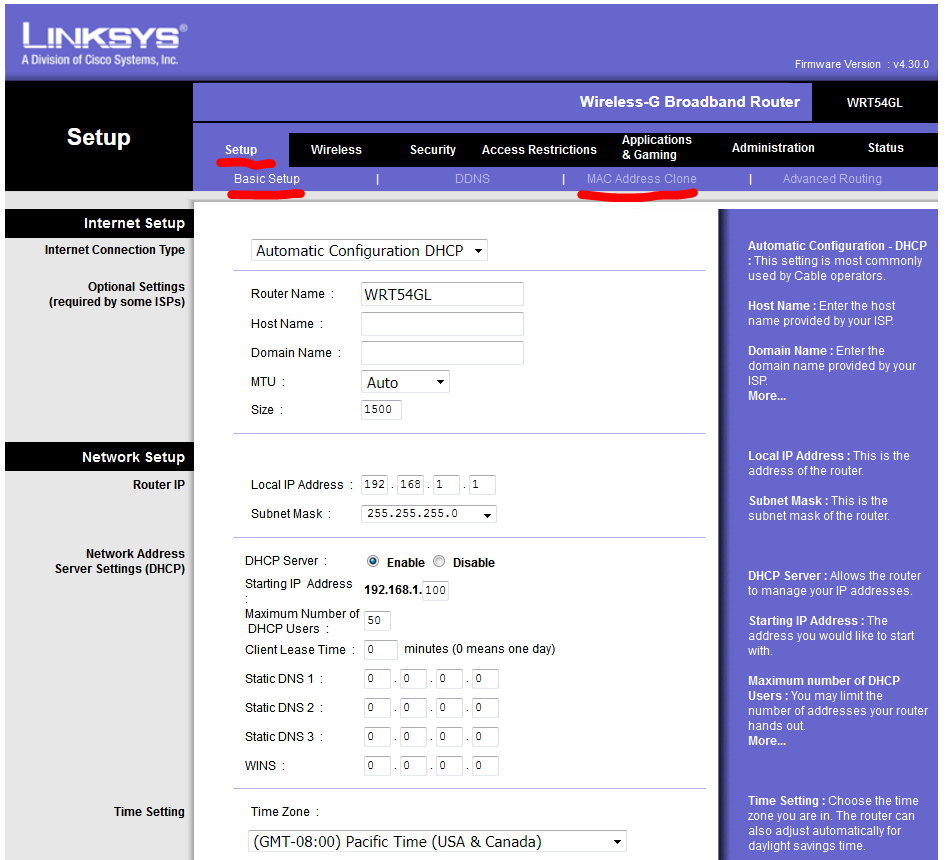
Task: Open the Internet Connection Type dropdown
Action: pyautogui.click(x=369, y=251)
